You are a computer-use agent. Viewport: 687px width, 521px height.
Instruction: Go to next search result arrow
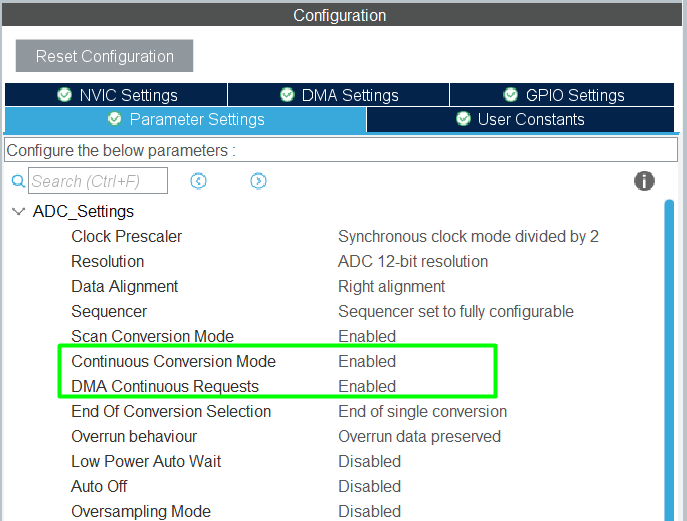[x=258, y=181]
